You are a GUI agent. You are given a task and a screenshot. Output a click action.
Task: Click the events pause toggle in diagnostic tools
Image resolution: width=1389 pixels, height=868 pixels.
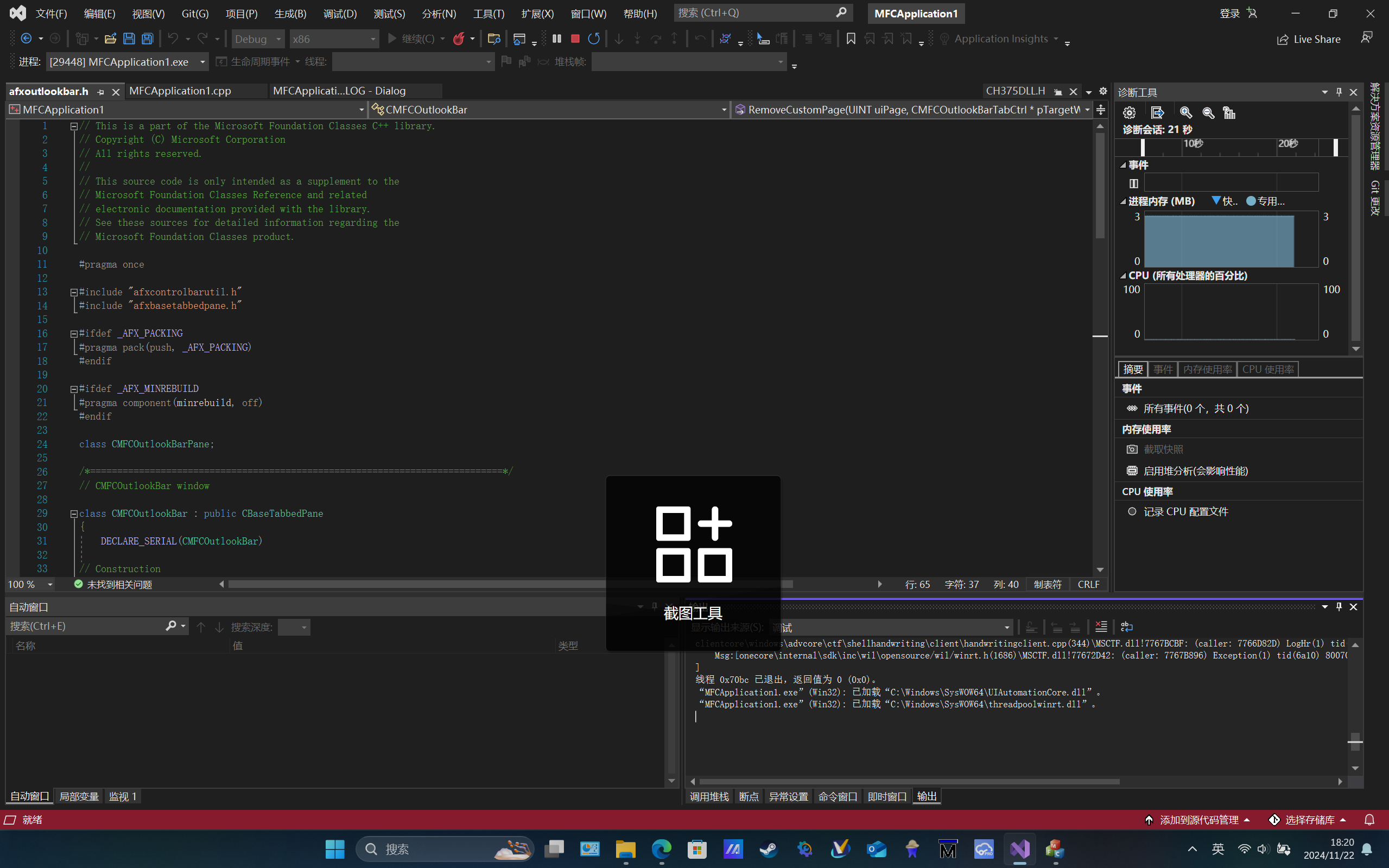(1133, 183)
